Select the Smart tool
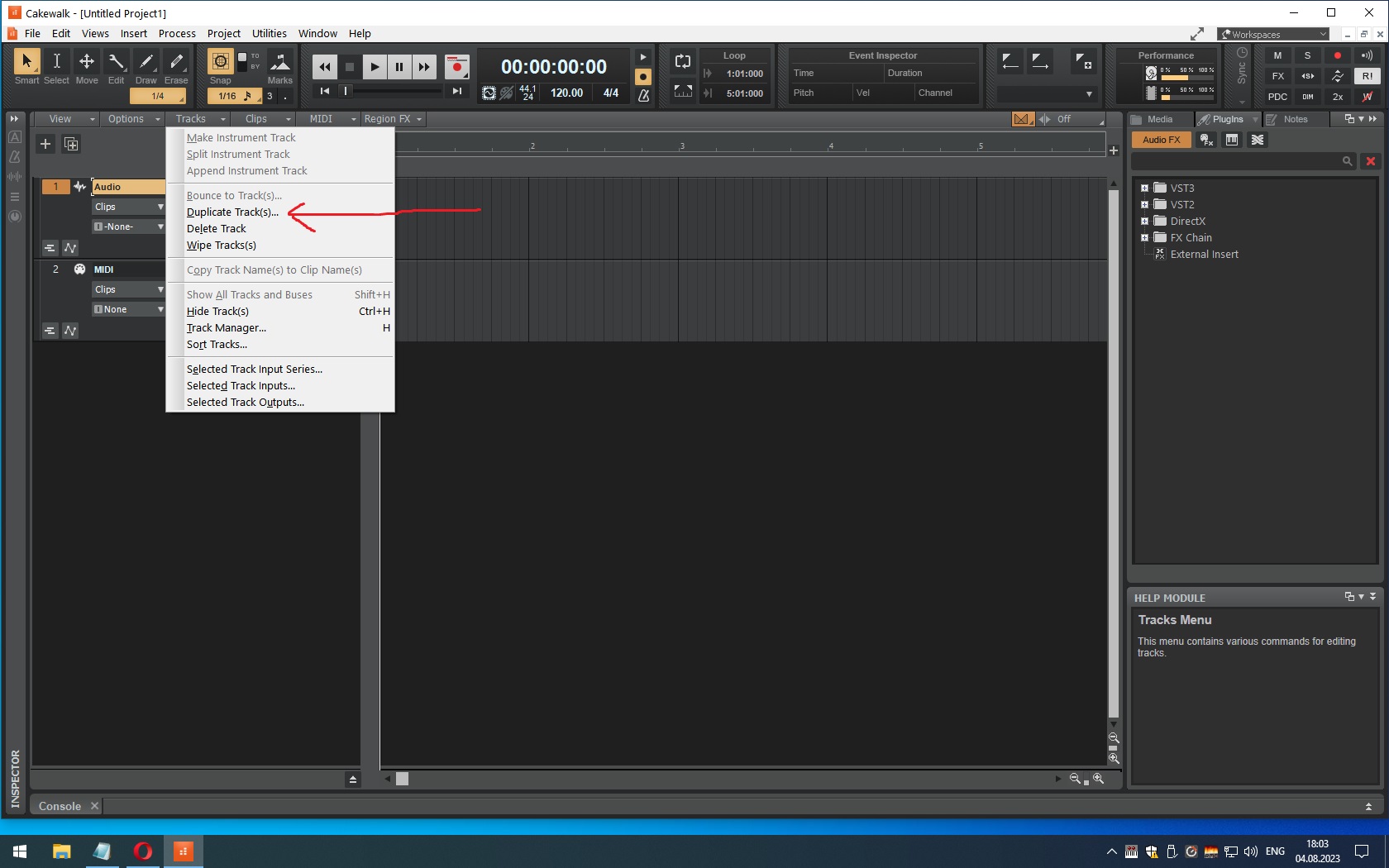Image resolution: width=1389 pixels, height=868 pixels. (26, 62)
